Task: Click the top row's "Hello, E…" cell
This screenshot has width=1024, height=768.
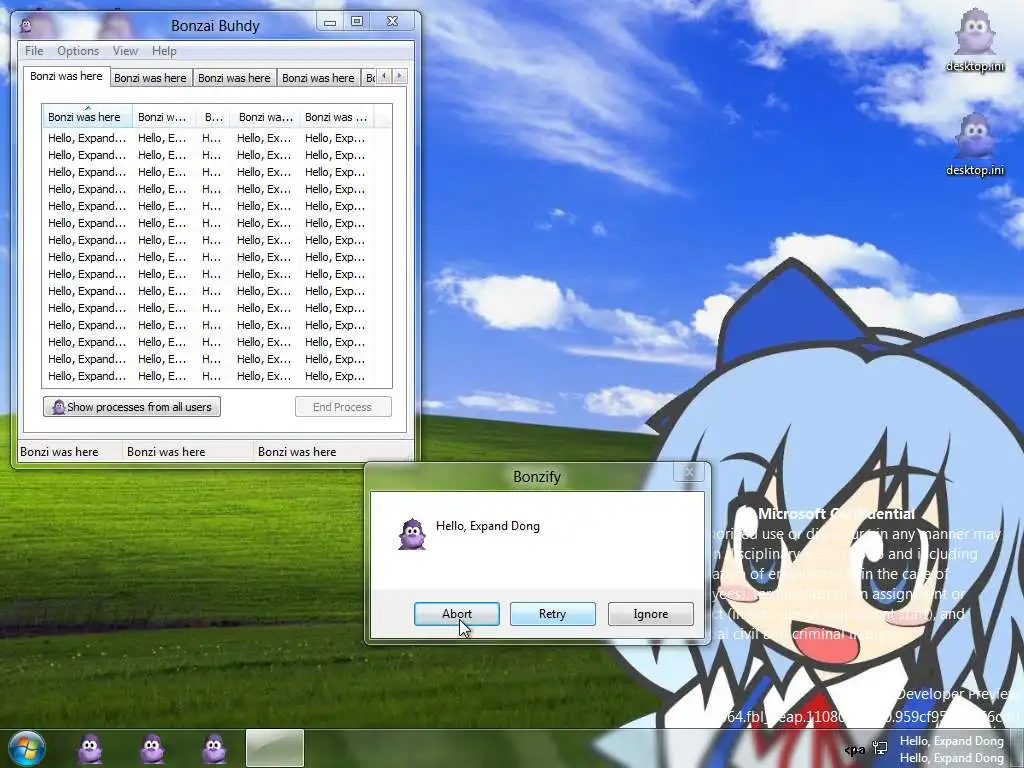Action: coord(162,138)
